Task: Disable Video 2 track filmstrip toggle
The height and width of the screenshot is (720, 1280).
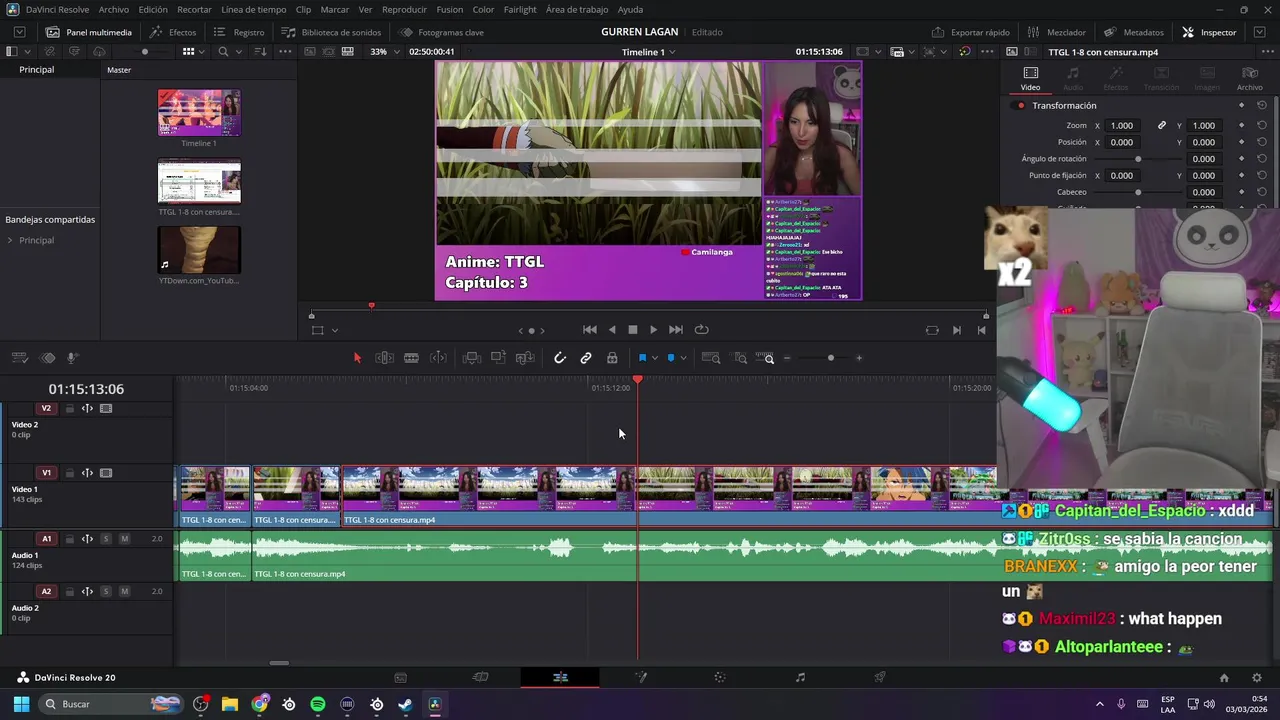Action: tap(106, 408)
